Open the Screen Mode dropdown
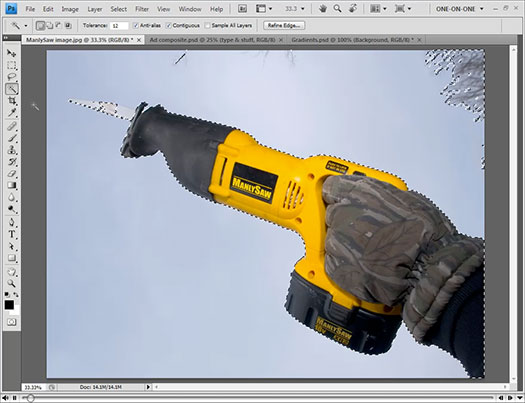The height and width of the screenshot is (403, 525). [403, 9]
